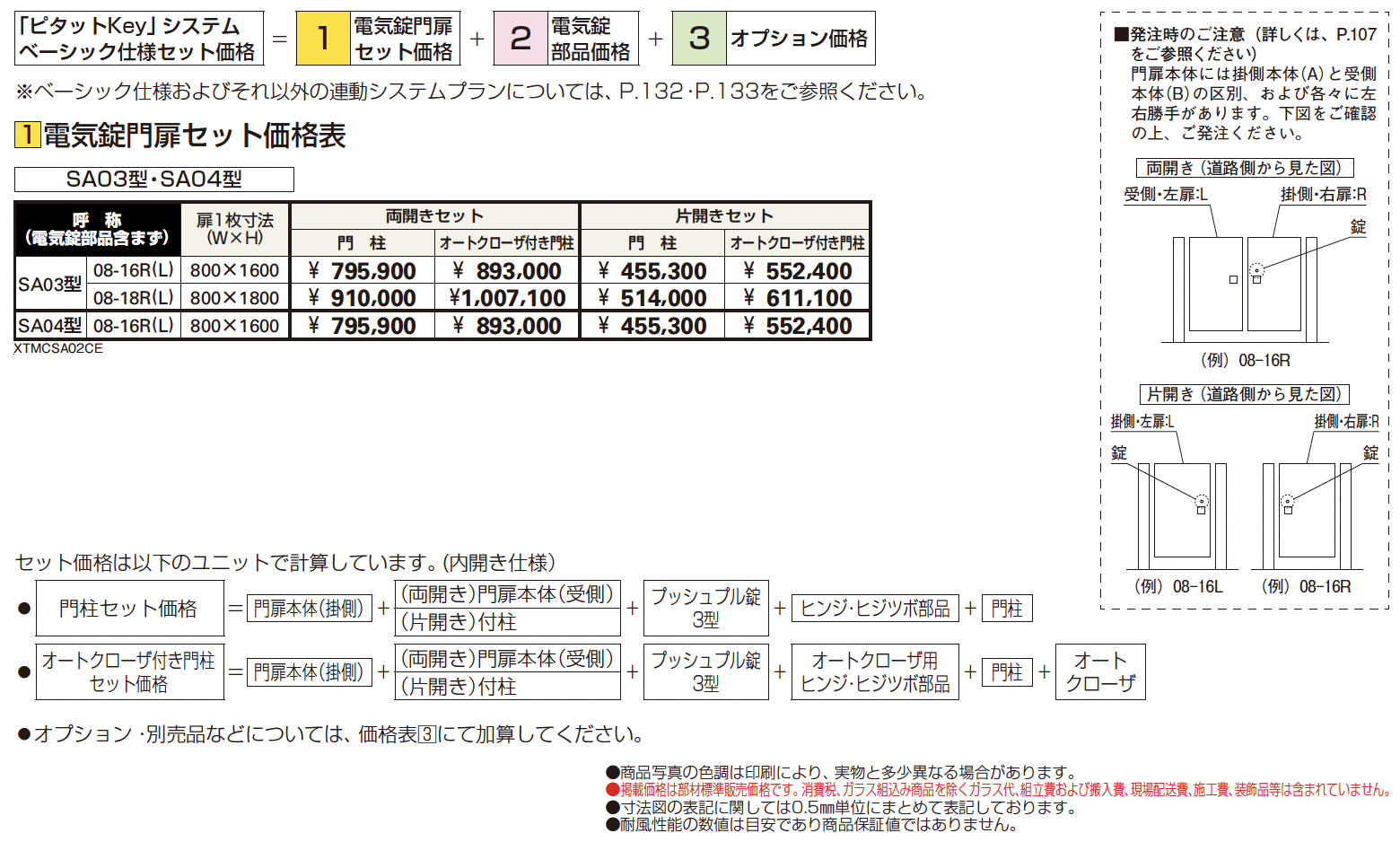The height and width of the screenshot is (842, 1400).
Task: Click the yellow number 1 box
Action: pos(323,38)
